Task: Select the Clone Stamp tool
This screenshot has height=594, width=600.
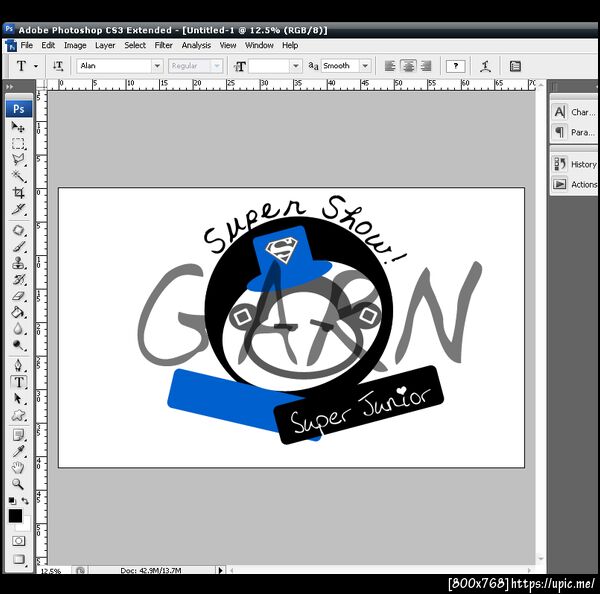Action: pos(18,263)
